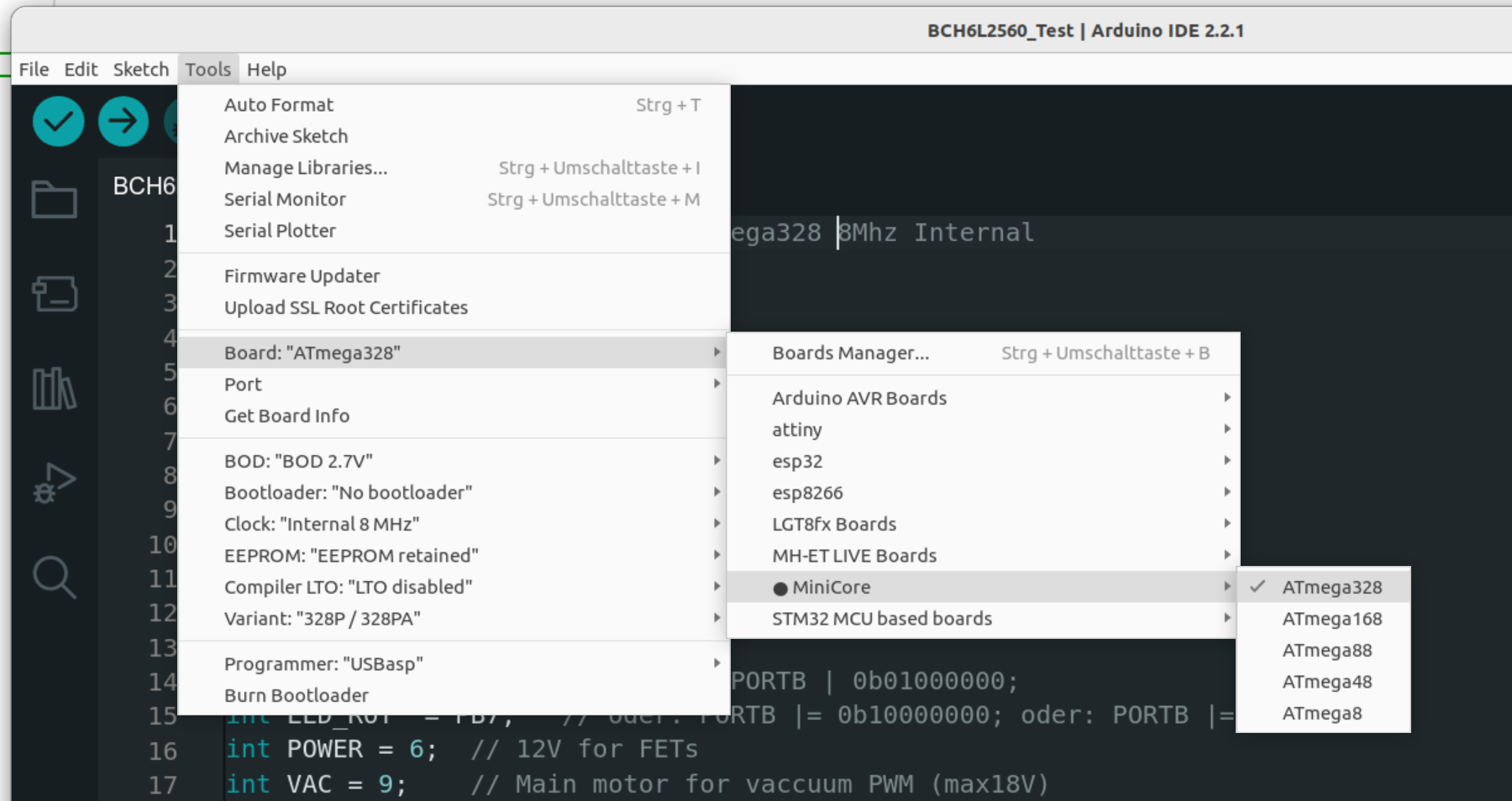Expand BOD: "BOD 2.7V" submenu

point(454,461)
